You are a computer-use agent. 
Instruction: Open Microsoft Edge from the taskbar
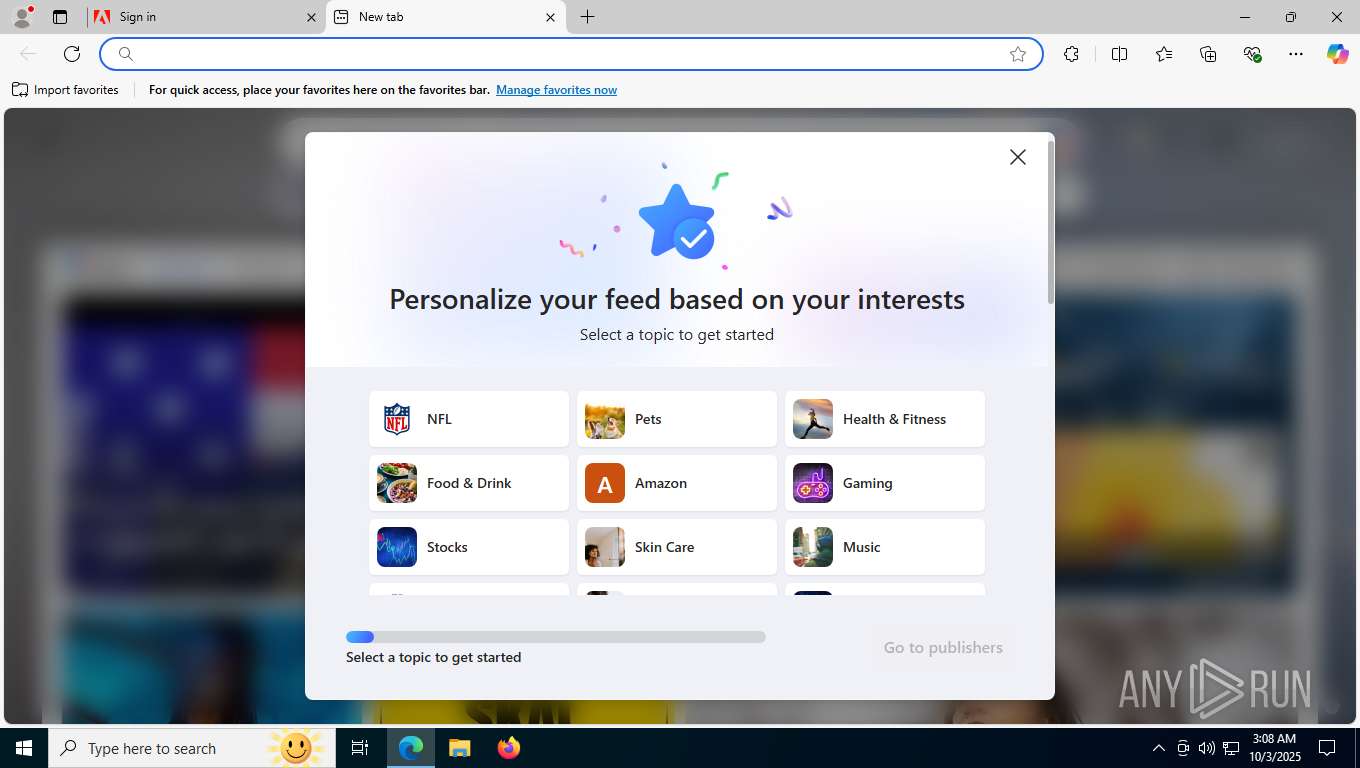click(411, 748)
